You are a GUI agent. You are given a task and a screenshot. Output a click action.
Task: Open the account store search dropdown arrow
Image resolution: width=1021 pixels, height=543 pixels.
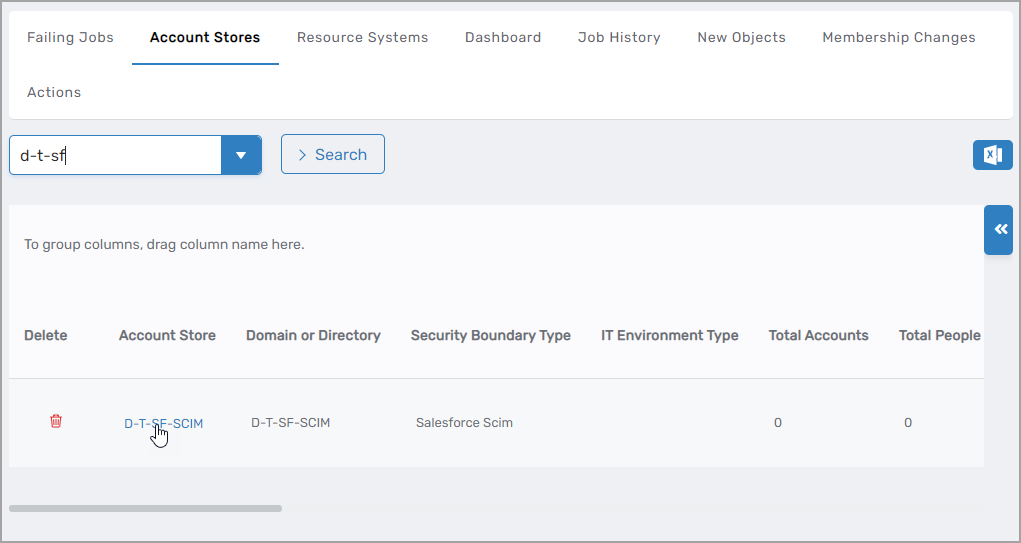pos(241,156)
